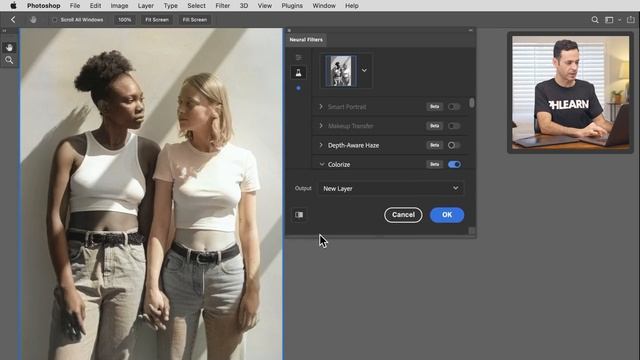Open the Help menu
This screenshot has width=640, height=360.
(x=351, y=6)
